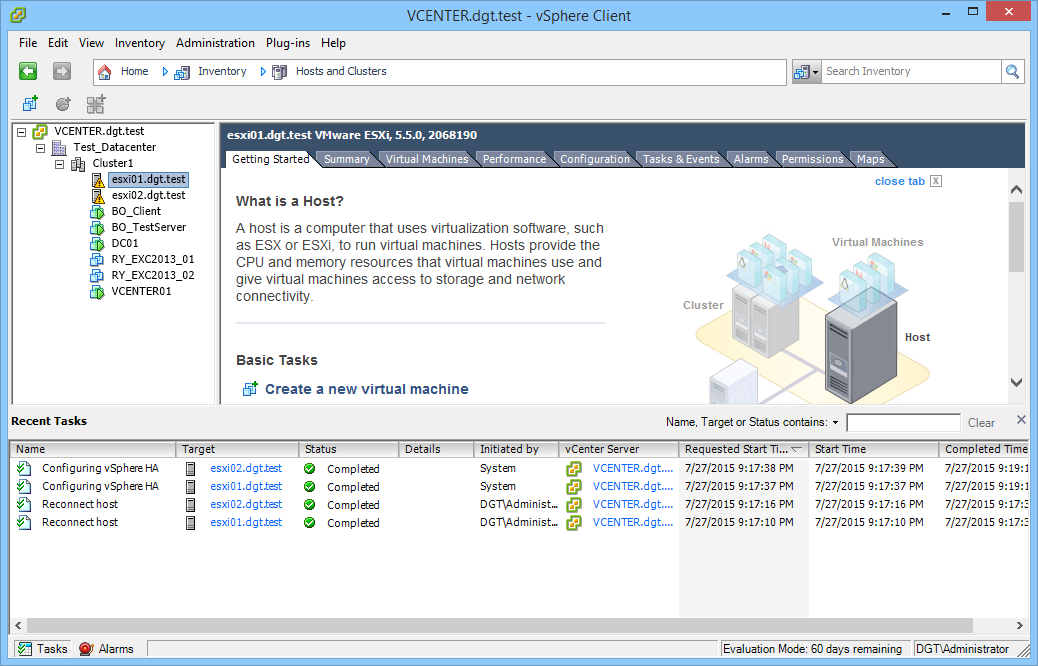Click the Cluster1 icon in the tree
This screenshot has height=666, width=1038.
(x=78, y=164)
